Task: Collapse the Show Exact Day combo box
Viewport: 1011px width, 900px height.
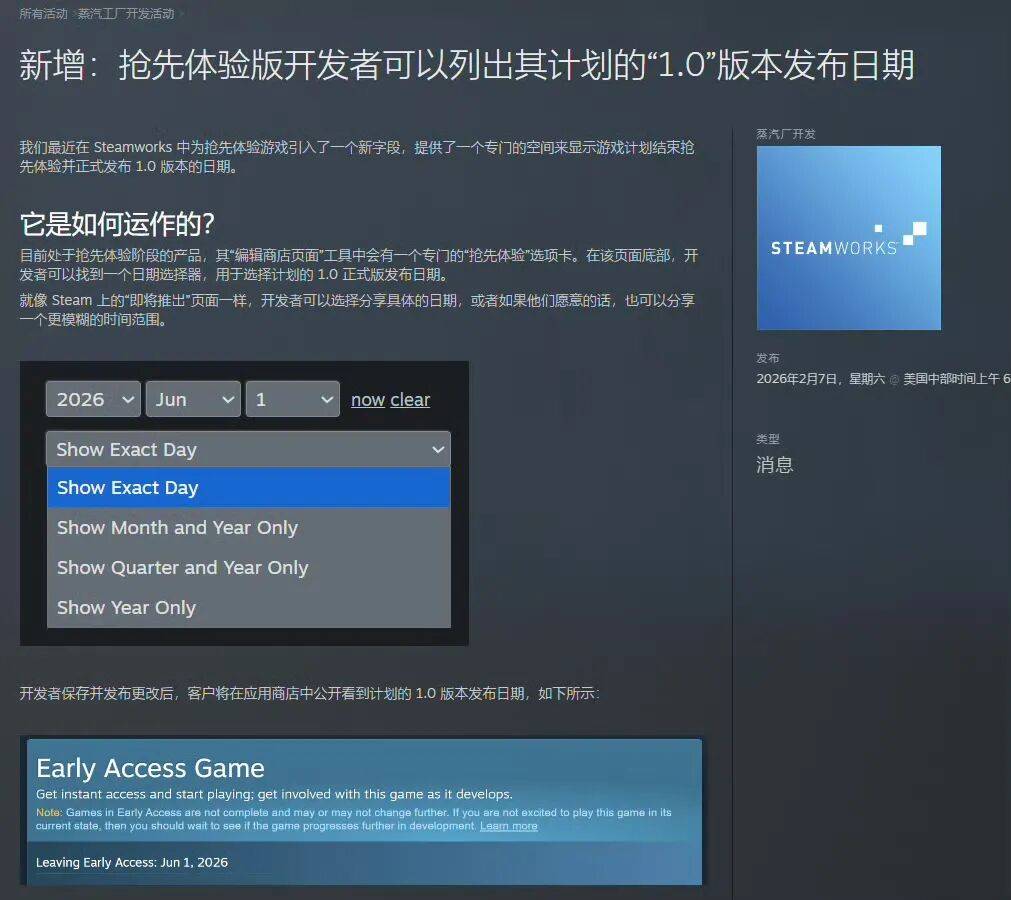Action: tap(248, 449)
